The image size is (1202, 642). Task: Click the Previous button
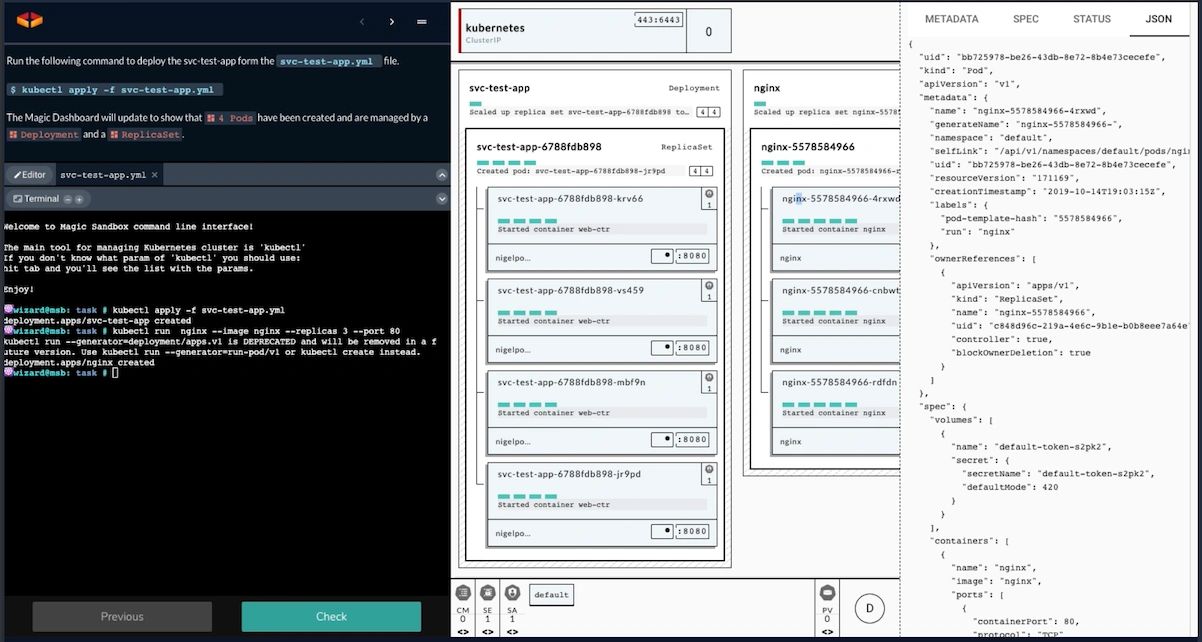pos(122,616)
